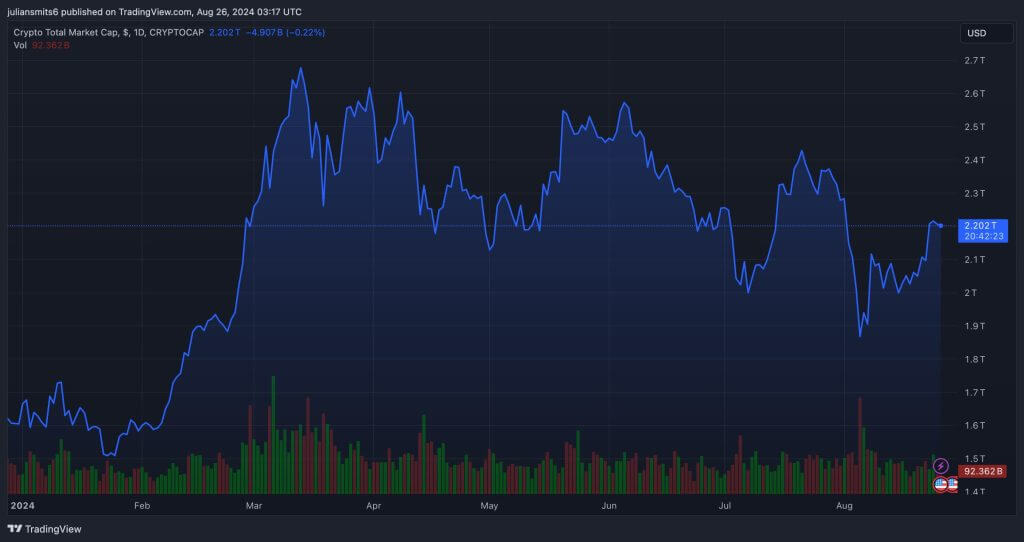Click the '2.5 T' price axis label

coord(974,127)
